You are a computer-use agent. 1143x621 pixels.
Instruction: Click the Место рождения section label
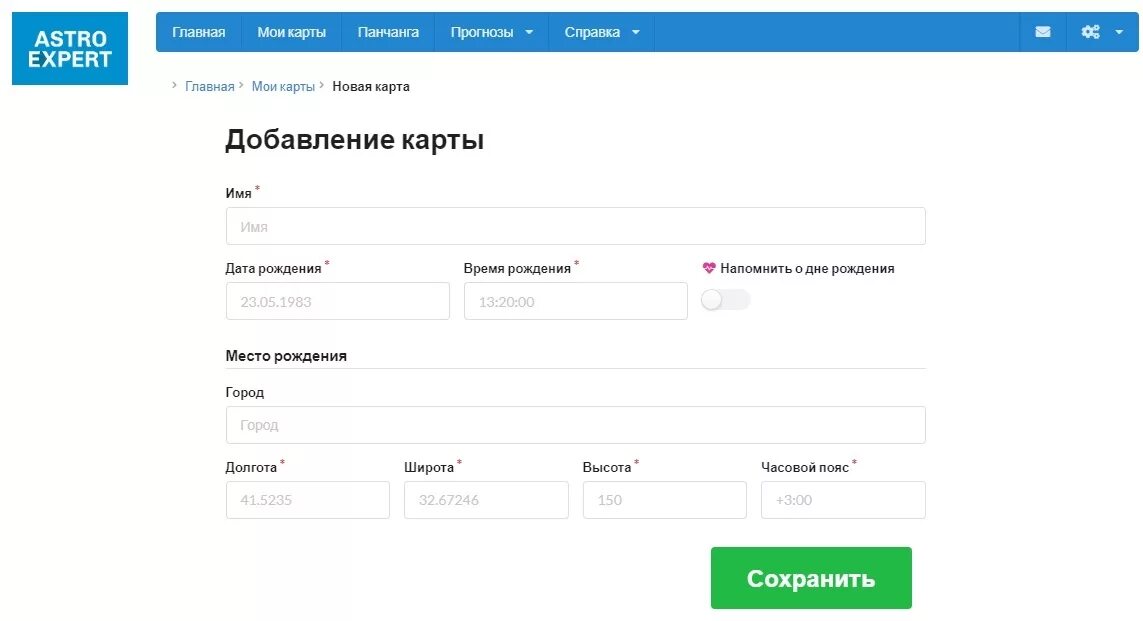tap(286, 356)
